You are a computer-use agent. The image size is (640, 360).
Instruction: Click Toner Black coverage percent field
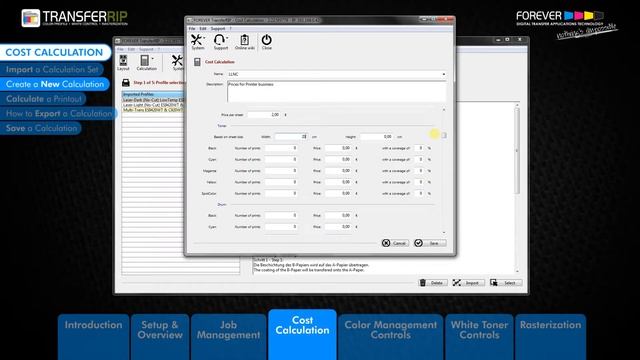(419, 148)
